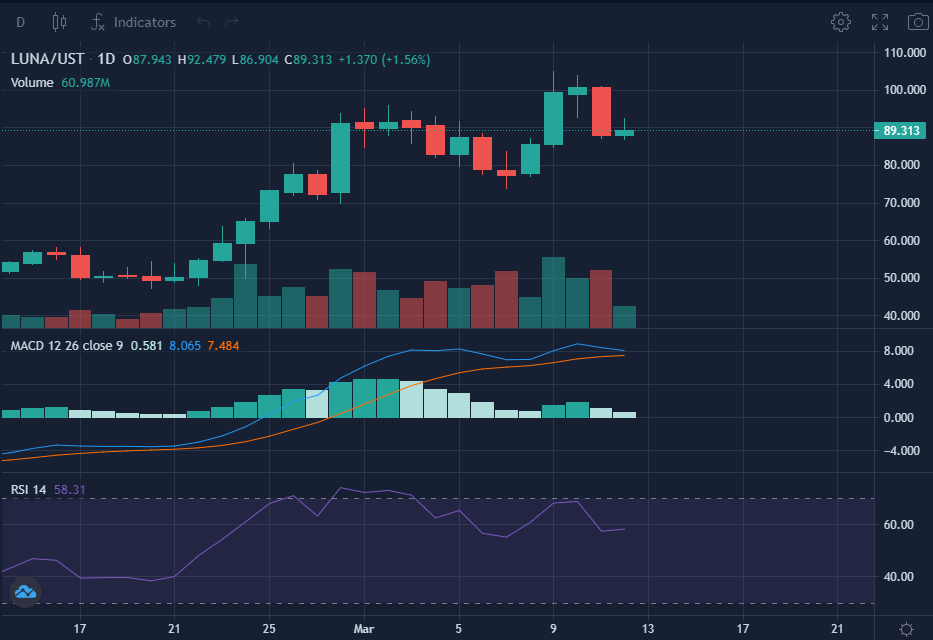The height and width of the screenshot is (640, 933).
Task: Click the 8.000 MACD axis label
Action: pyautogui.click(x=899, y=351)
